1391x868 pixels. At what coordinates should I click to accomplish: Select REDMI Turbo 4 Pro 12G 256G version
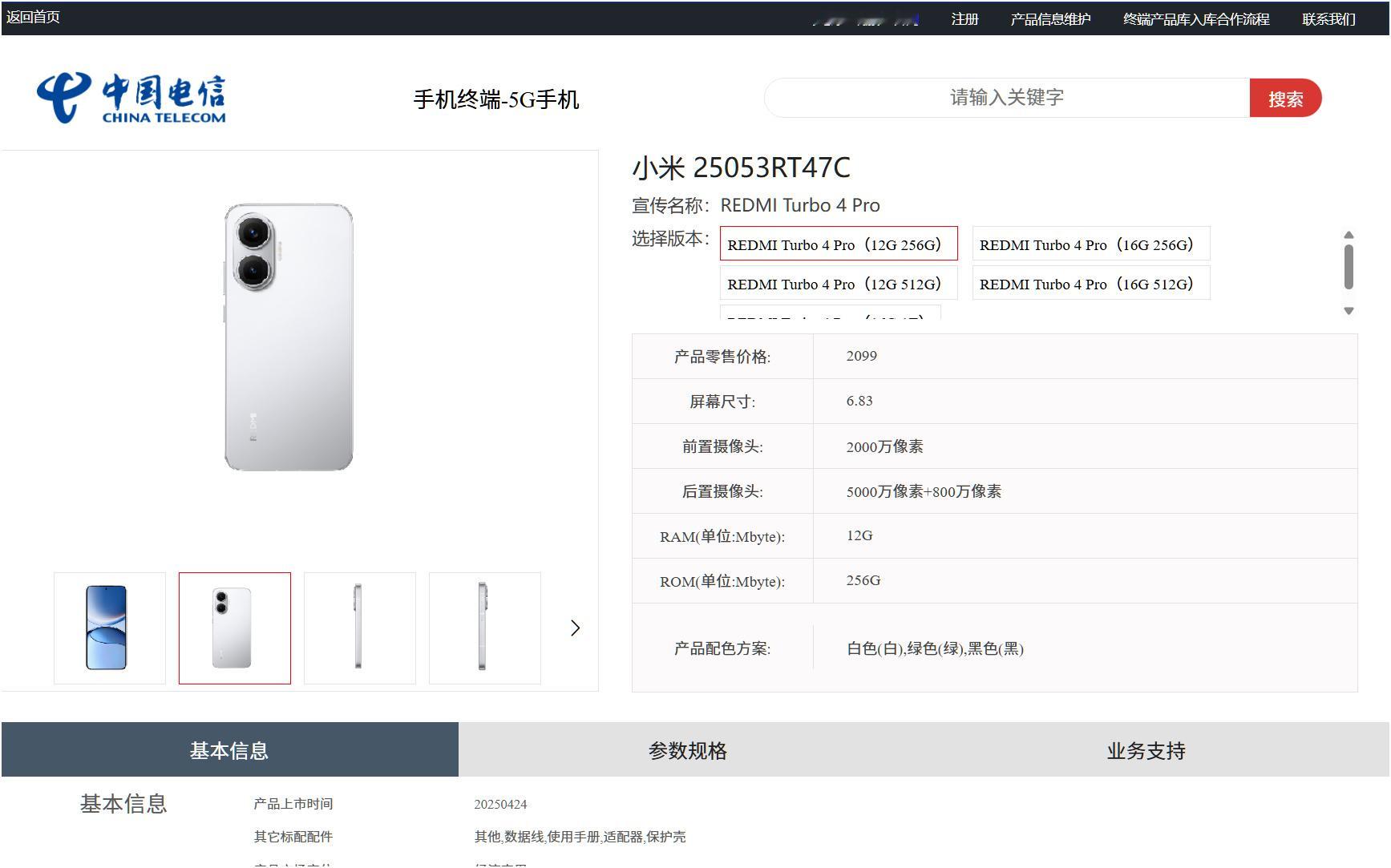coord(839,244)
